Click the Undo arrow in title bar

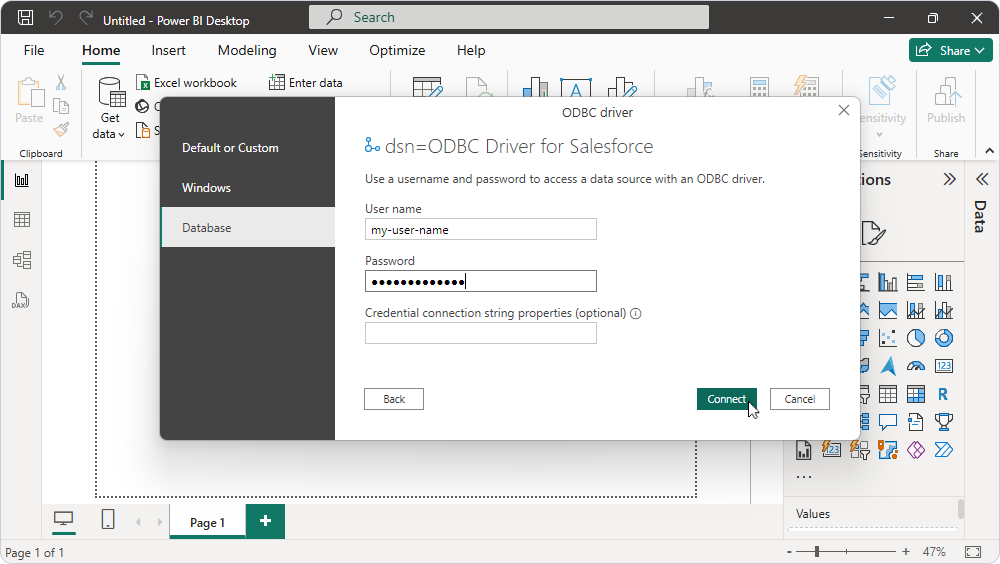tap(56, 18)
